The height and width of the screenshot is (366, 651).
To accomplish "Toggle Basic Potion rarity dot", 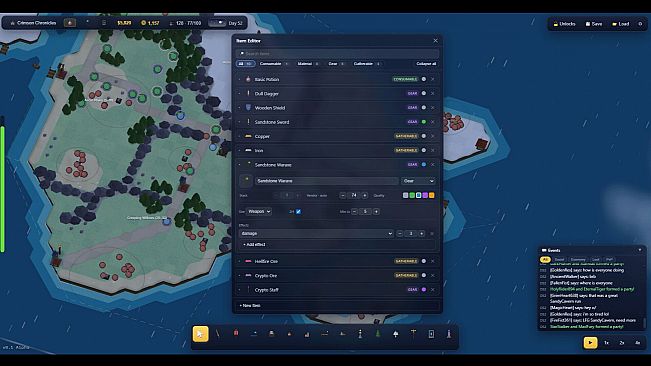I will click(x=423, y=79).
